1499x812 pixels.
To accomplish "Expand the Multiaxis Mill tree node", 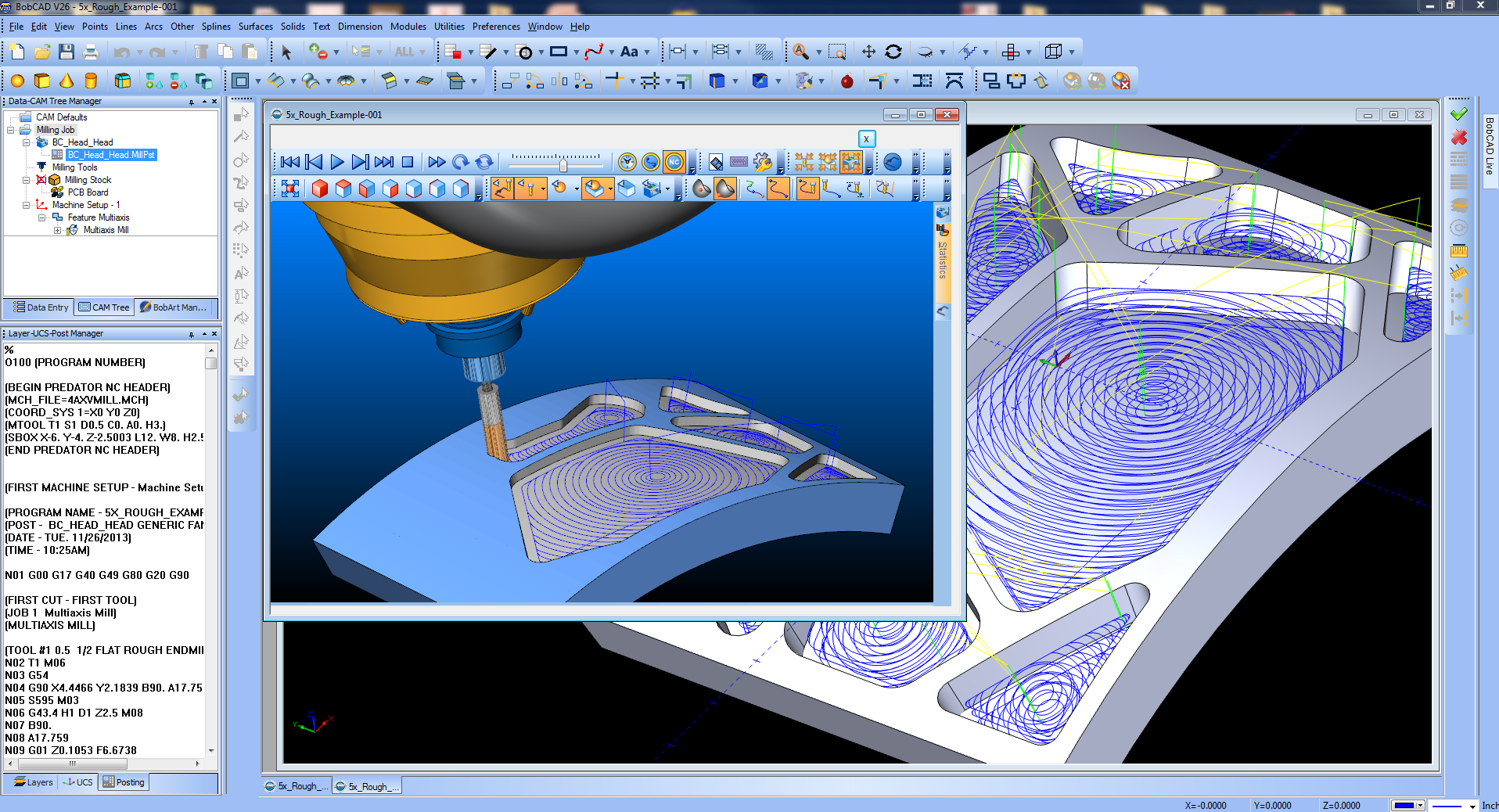I will point(58,230).
